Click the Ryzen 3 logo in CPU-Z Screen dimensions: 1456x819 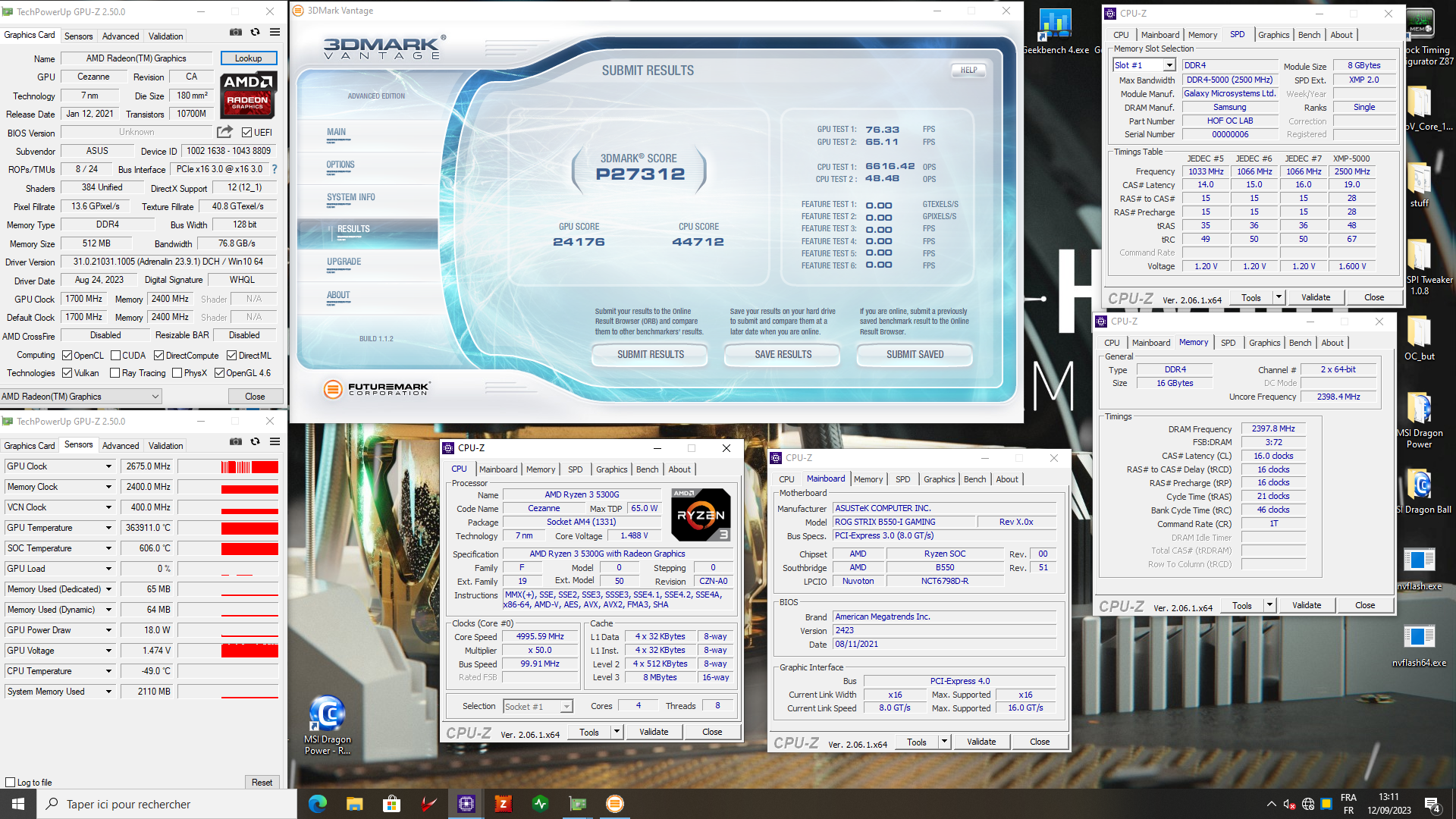click(701, 514)
